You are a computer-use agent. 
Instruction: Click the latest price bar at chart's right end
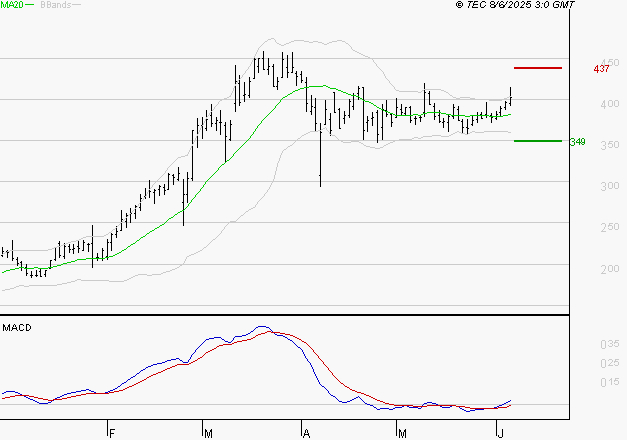click(511, 96)
